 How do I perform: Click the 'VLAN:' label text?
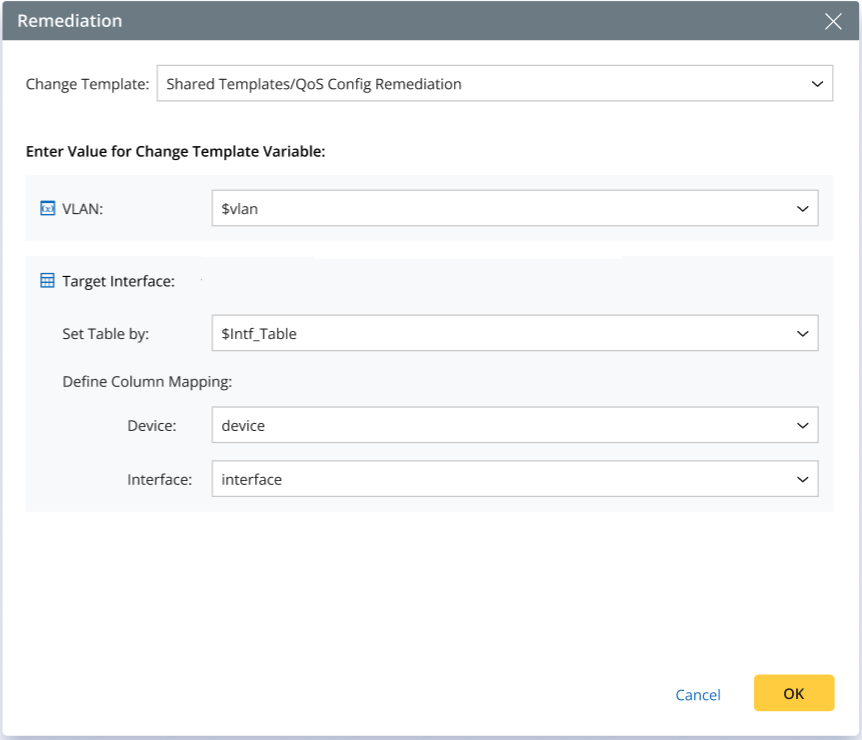pos(83,208)
